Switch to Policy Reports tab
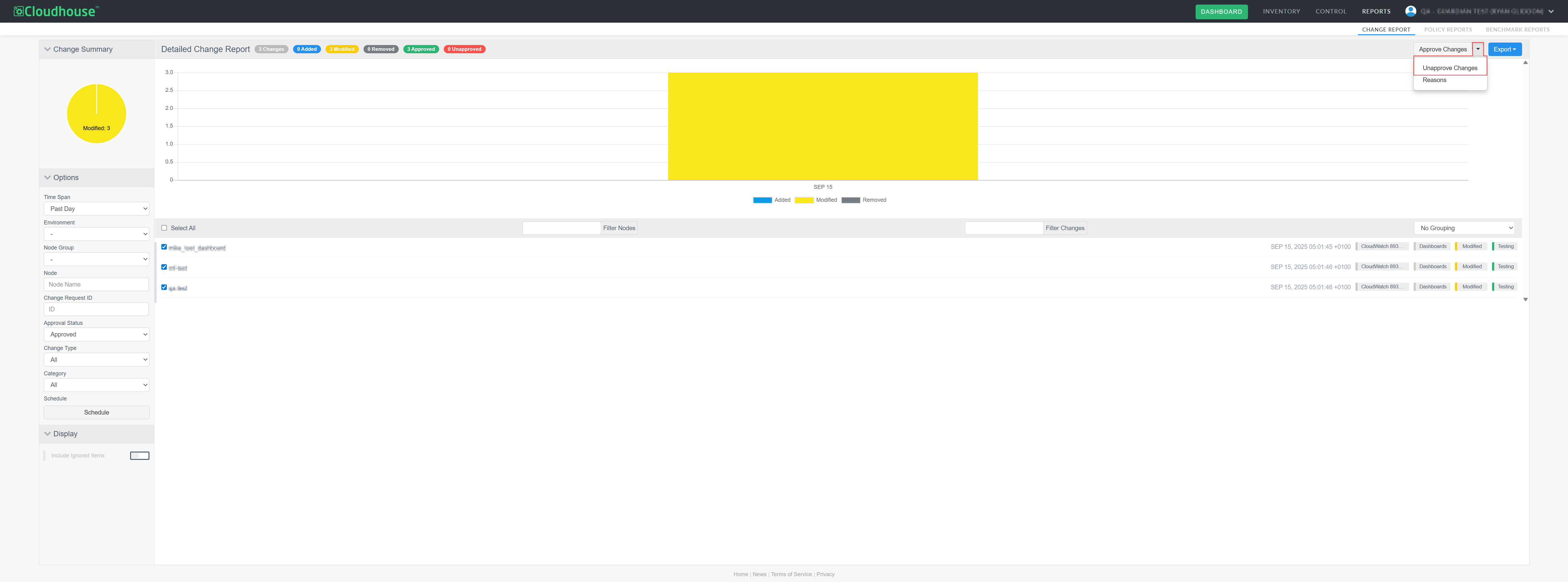This screenshot has width=1568, height=582. click(1447, 30)
